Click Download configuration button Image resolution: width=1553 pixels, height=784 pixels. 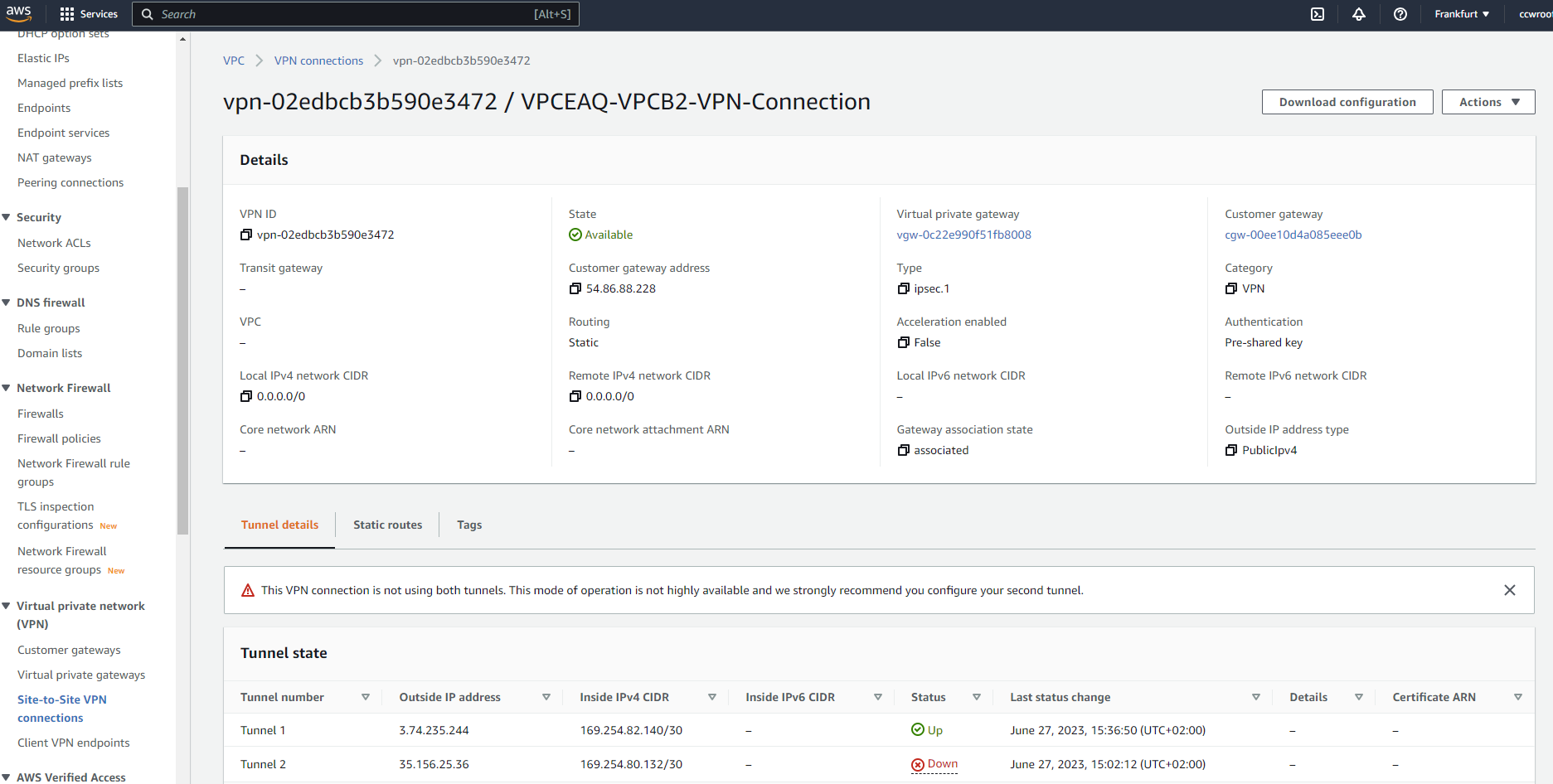tap(1347, 102)
